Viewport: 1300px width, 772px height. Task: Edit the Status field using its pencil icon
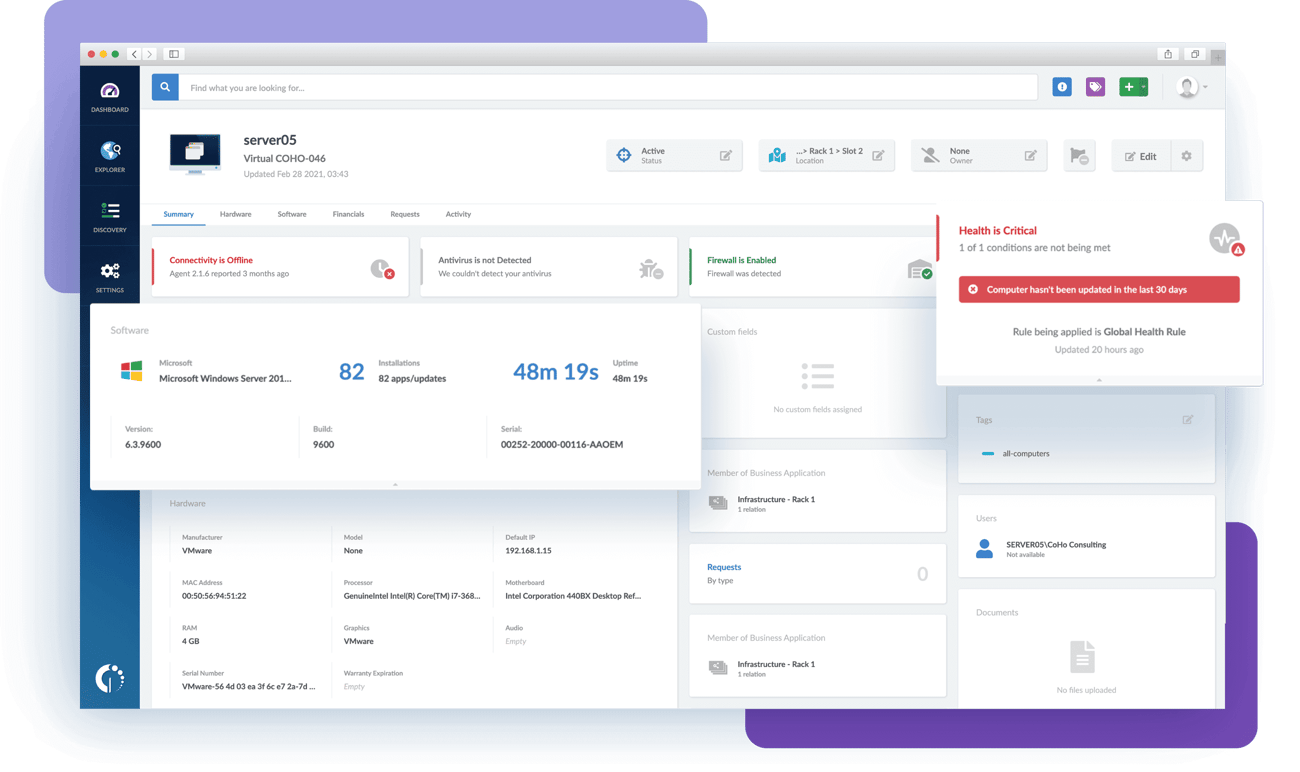pos(726,155)
